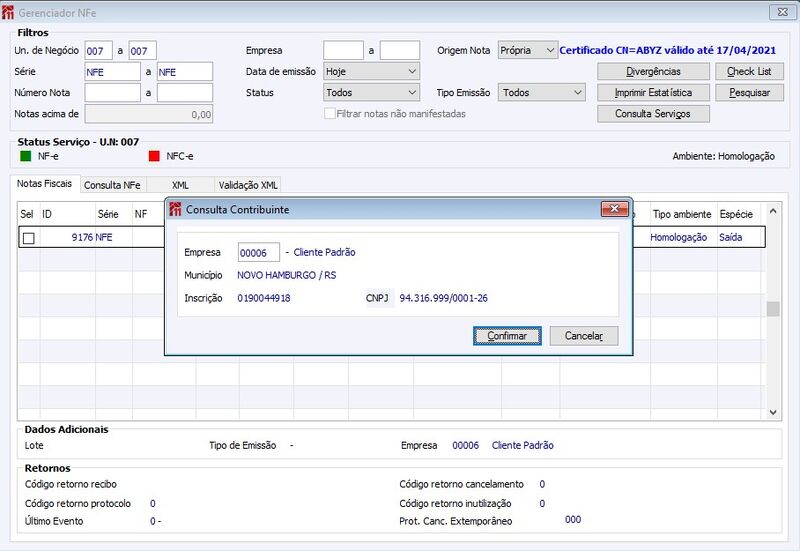Click the Consulta Contribuinte dialog icon
Screen dimensions: 800x551
coord(175,209)
